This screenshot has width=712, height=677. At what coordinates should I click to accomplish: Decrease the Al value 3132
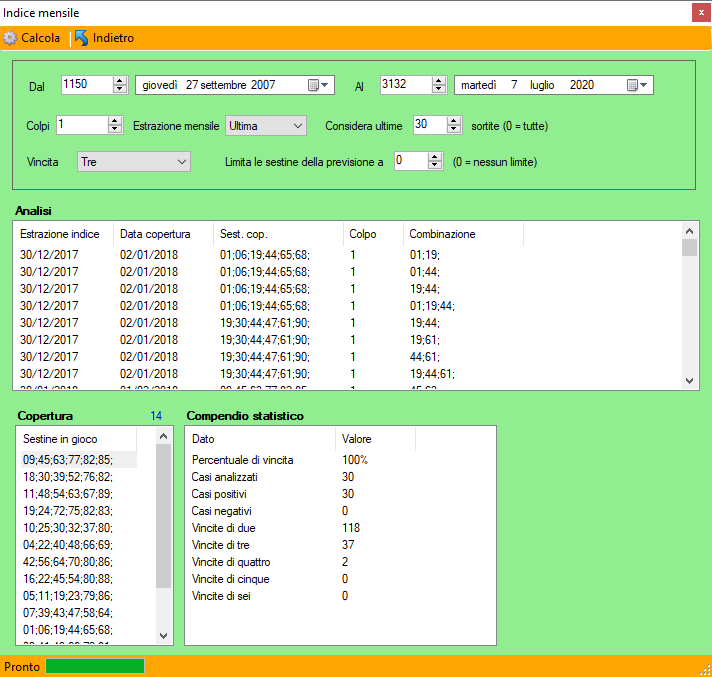pyautogui.click(x=438, y=89)
